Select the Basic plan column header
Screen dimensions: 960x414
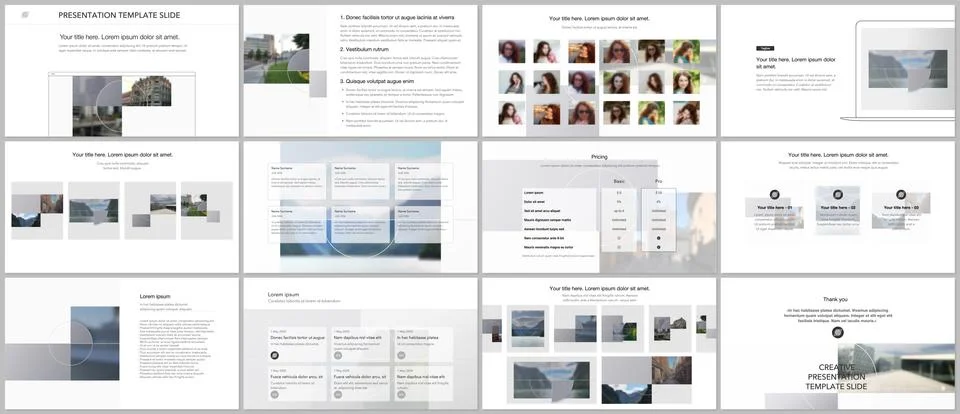coord(619,182)
